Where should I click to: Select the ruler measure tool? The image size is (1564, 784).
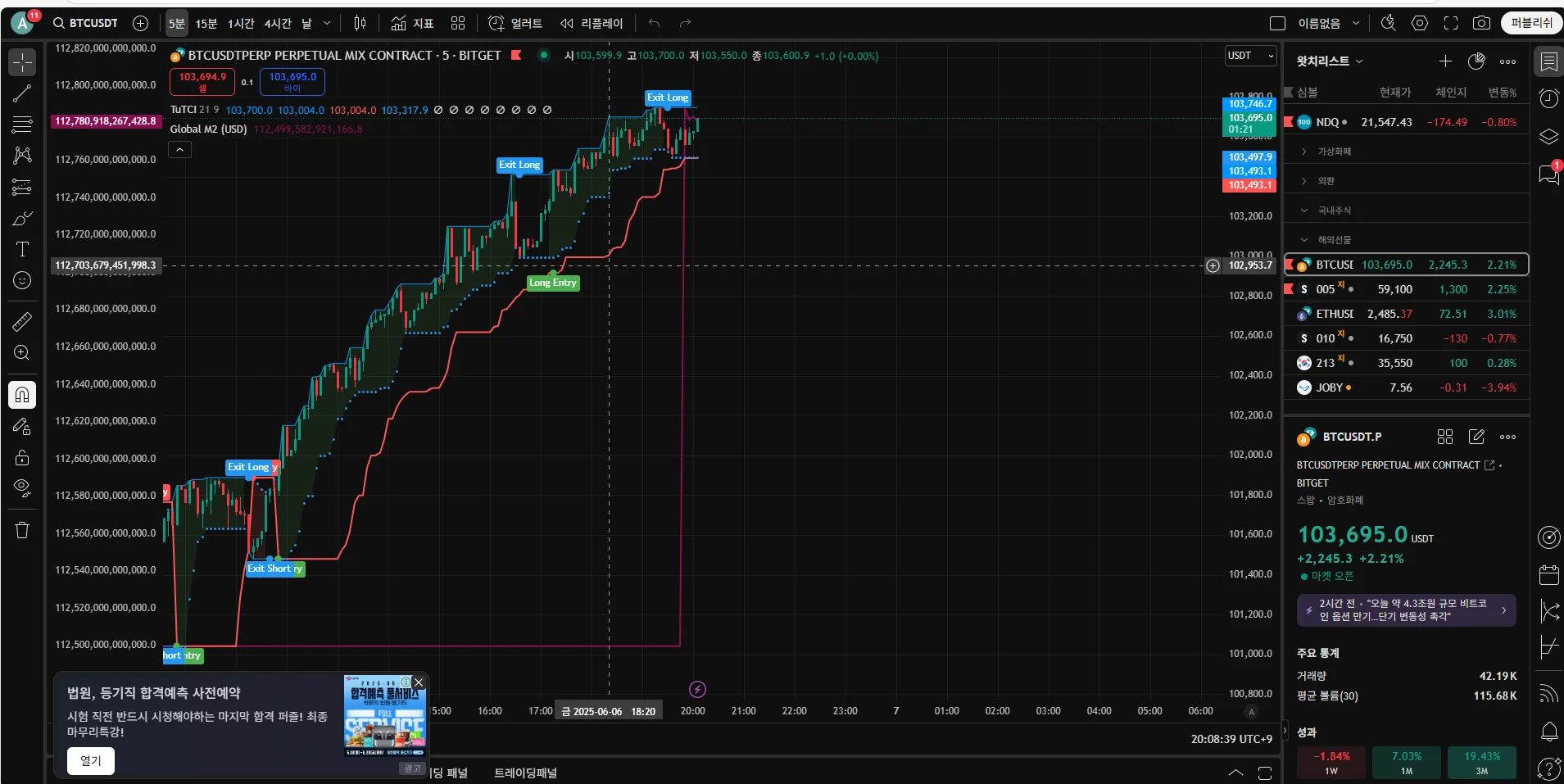click(x=22, y=321)
